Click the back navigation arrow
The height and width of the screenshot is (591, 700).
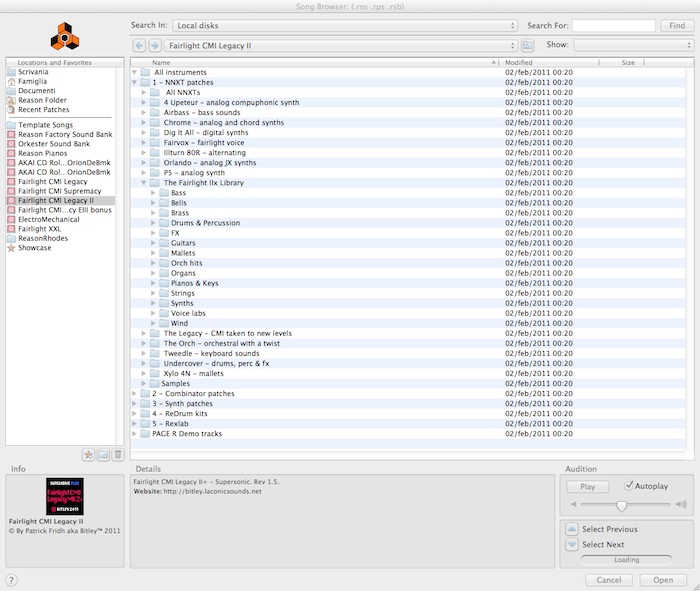[139, 46]
